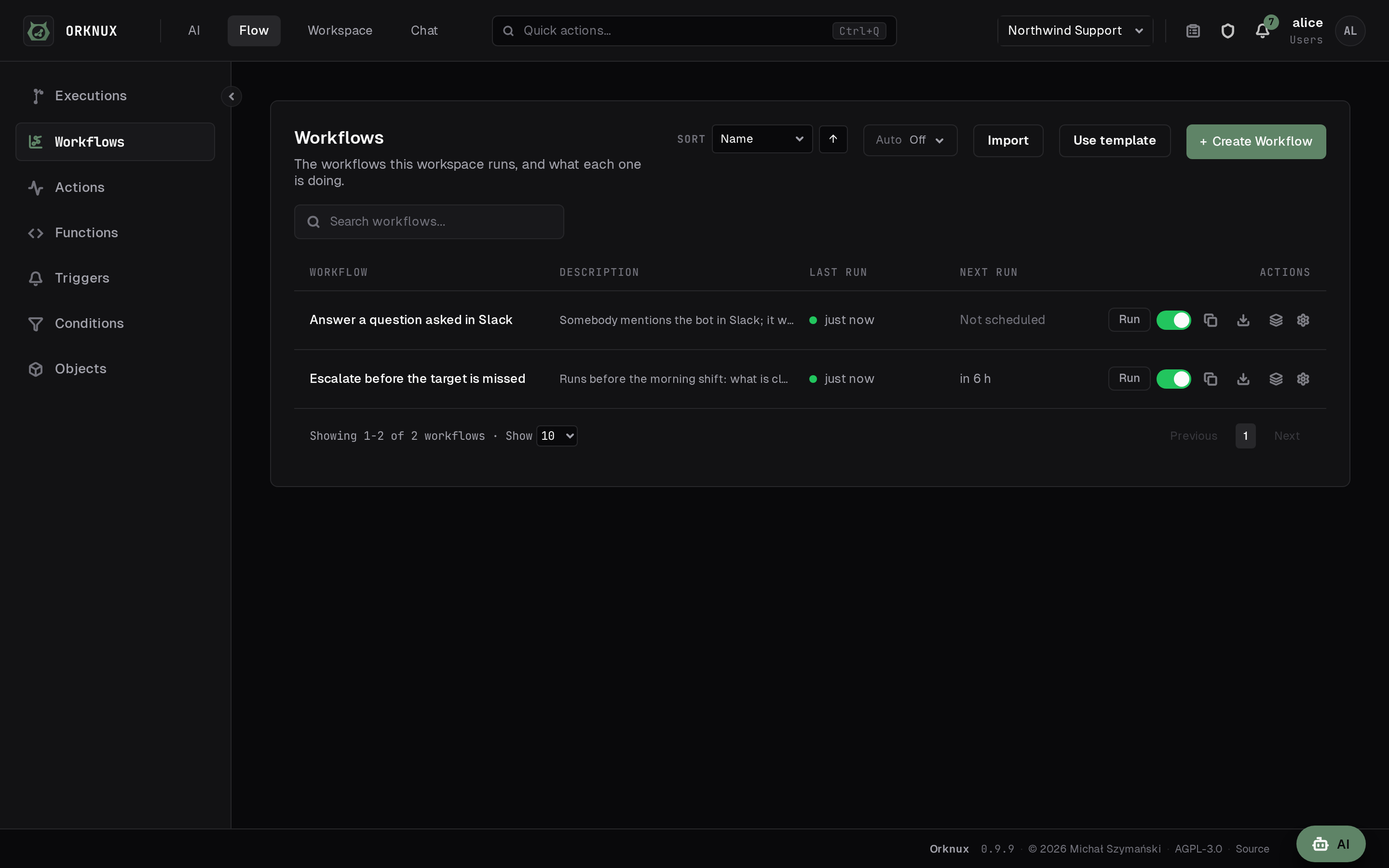Image resolution: width=1389 pixels, height=868 pixels.
Task: Open Executions in the sidebar
Action: pos(115,96)
